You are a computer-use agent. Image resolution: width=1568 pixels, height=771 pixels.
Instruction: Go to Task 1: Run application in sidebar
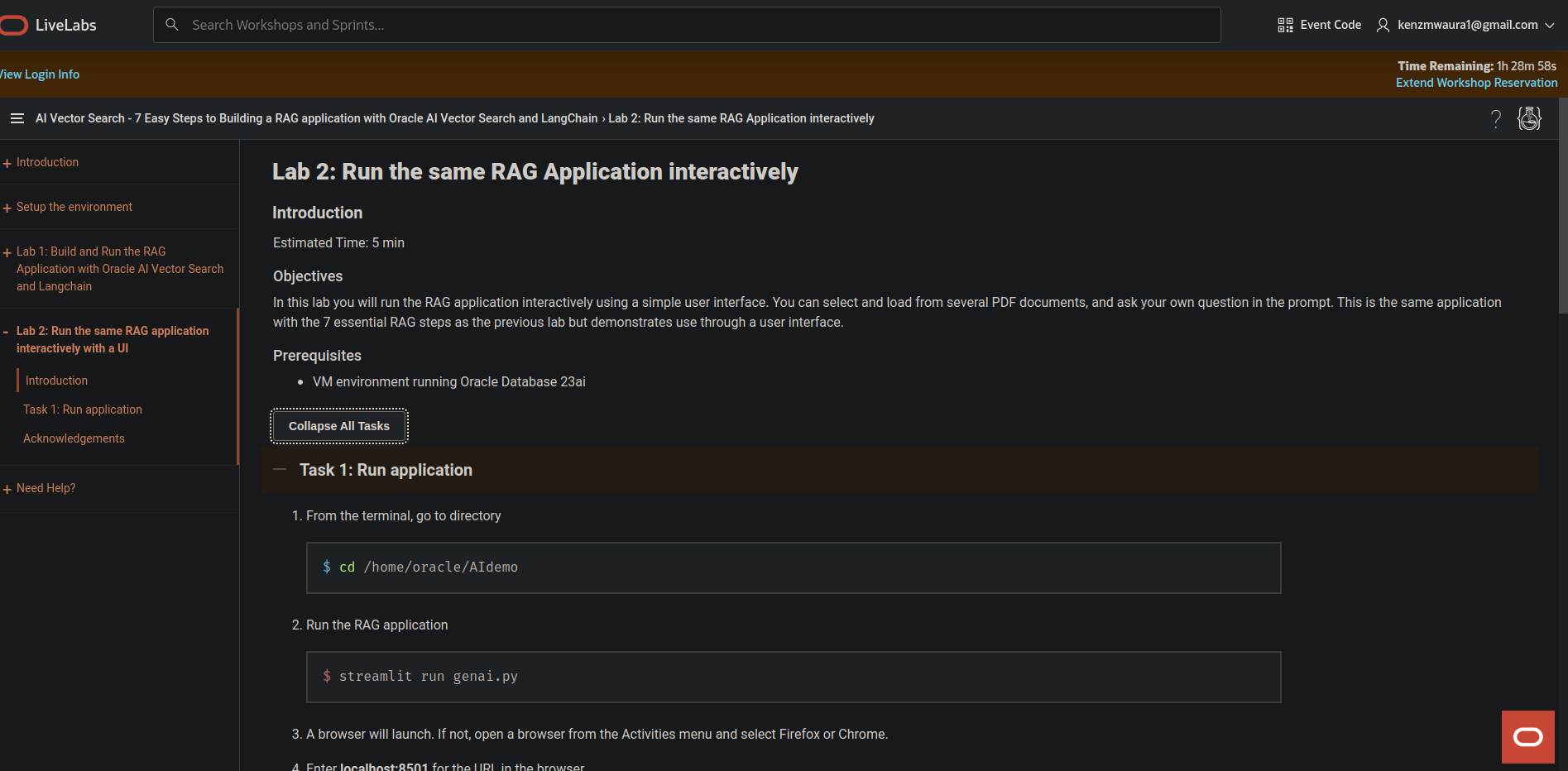point(83,409)
